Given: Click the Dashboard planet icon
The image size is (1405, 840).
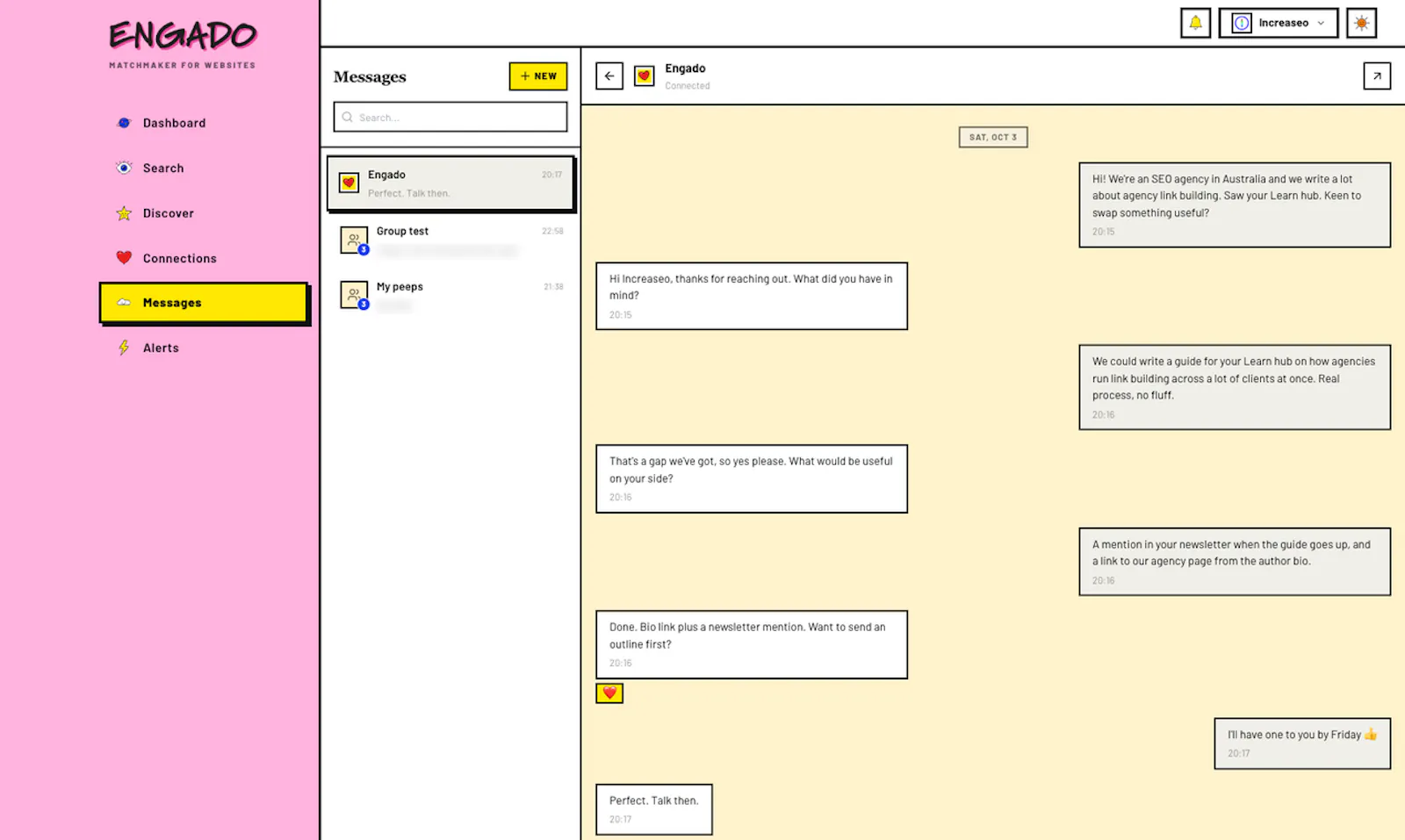Looking at the screenshot, I should pos(124,123).
